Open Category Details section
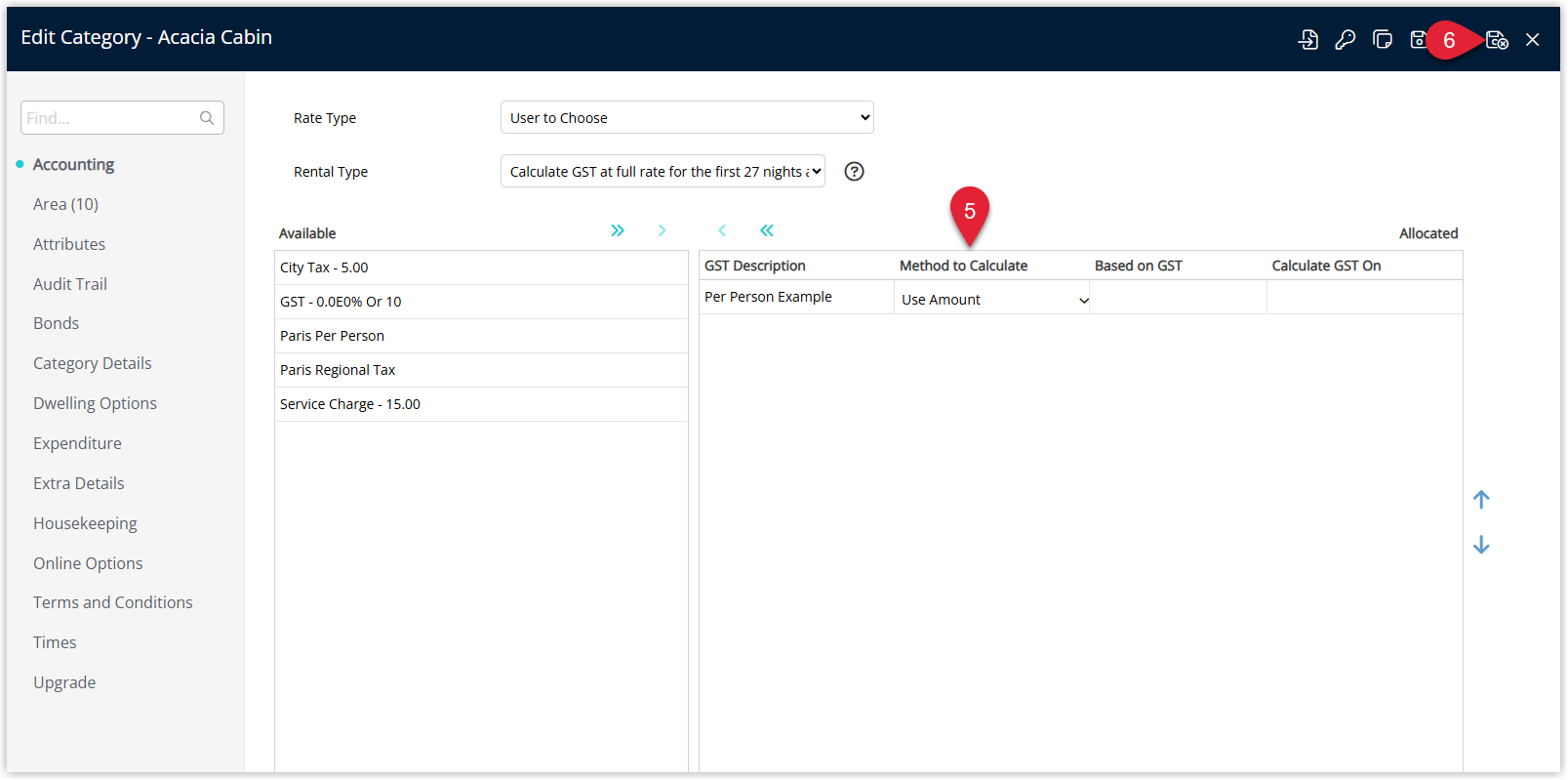Image resolution: width=1568 pixels, height=780 pixels. click(93, 363)
